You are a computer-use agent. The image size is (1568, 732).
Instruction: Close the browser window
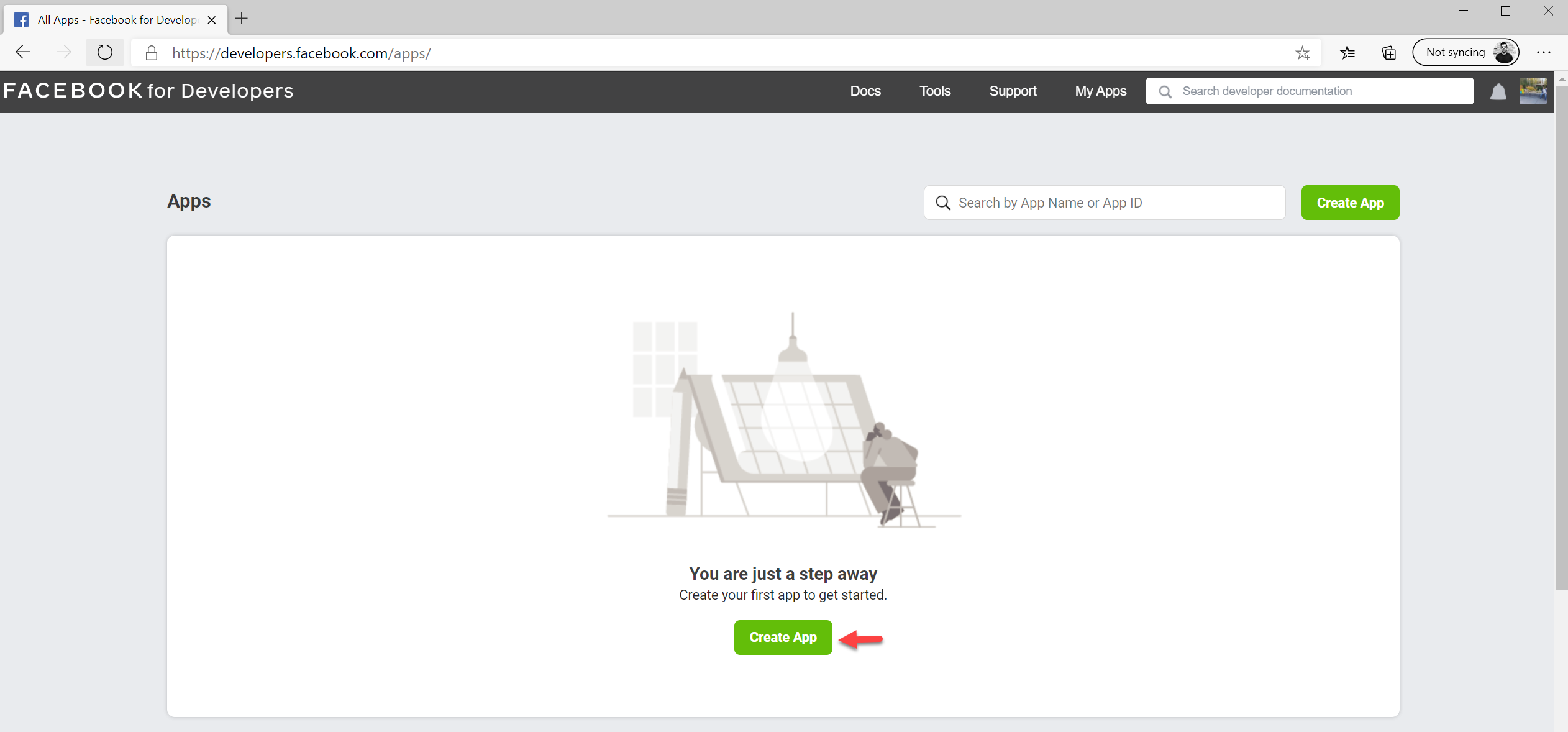pyautogui.click(x=1548, y=11)
